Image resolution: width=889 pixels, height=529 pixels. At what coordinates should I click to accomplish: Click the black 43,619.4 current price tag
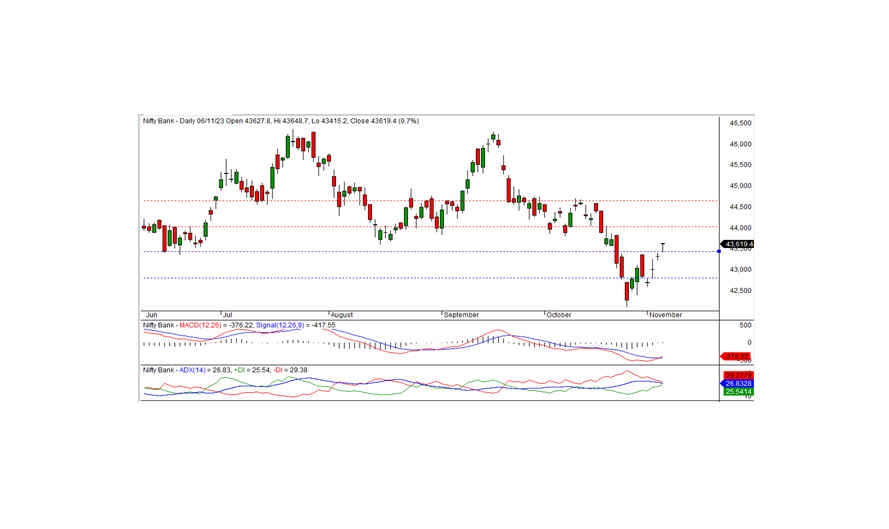point(738,244)
